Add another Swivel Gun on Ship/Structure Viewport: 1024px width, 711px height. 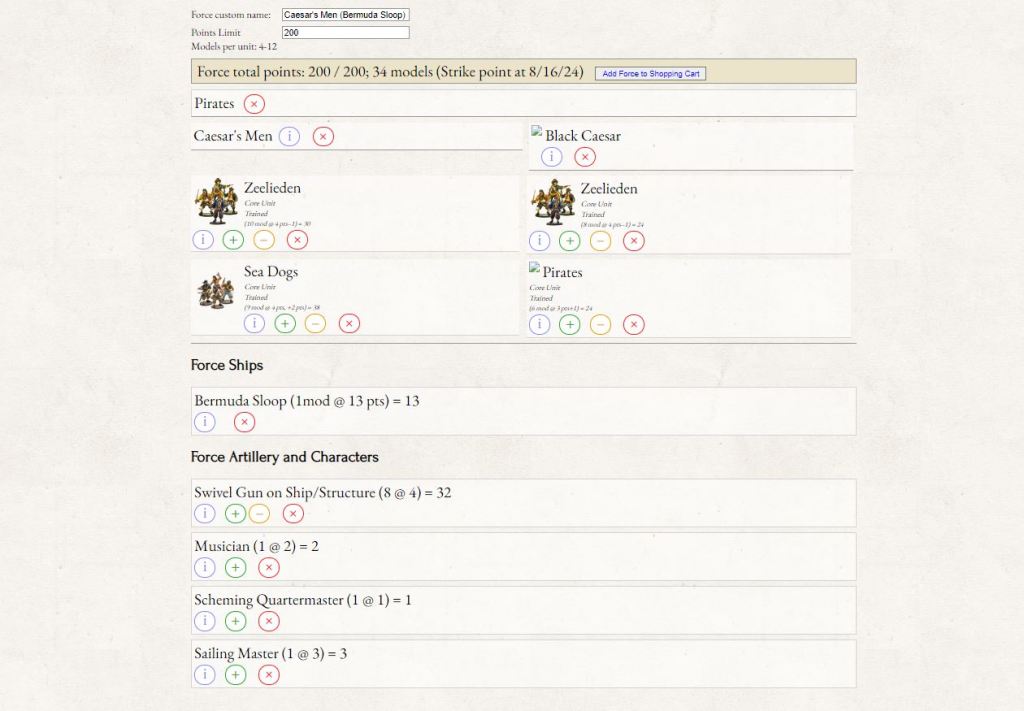235,514
